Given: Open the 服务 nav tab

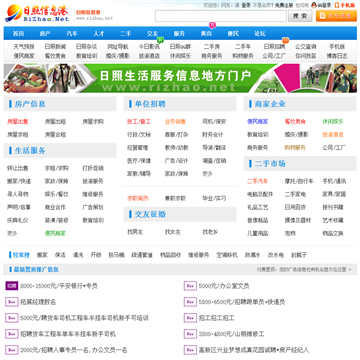Looking at the screenshot, I should (179, 33).
